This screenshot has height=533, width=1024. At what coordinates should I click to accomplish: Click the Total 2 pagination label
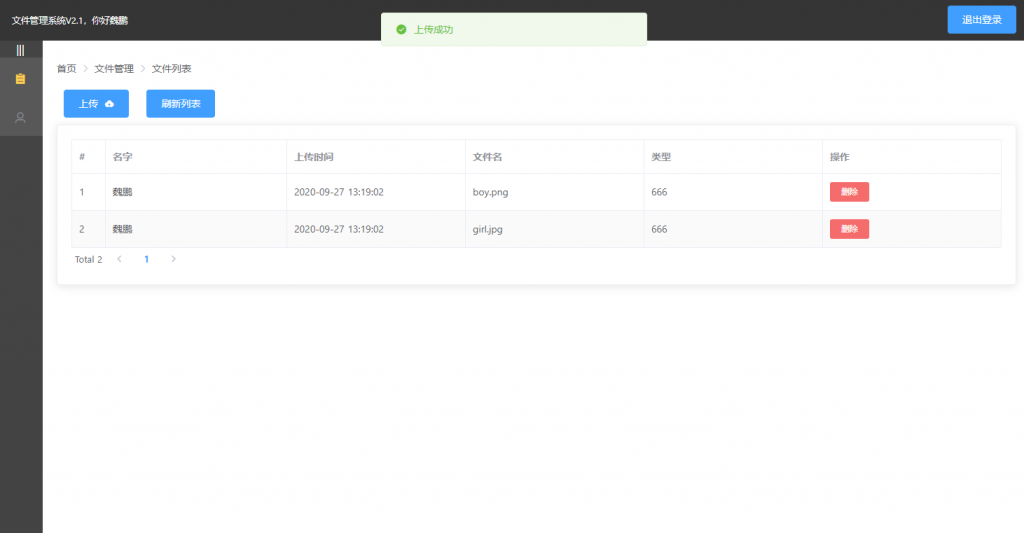(x=88, y=259)
